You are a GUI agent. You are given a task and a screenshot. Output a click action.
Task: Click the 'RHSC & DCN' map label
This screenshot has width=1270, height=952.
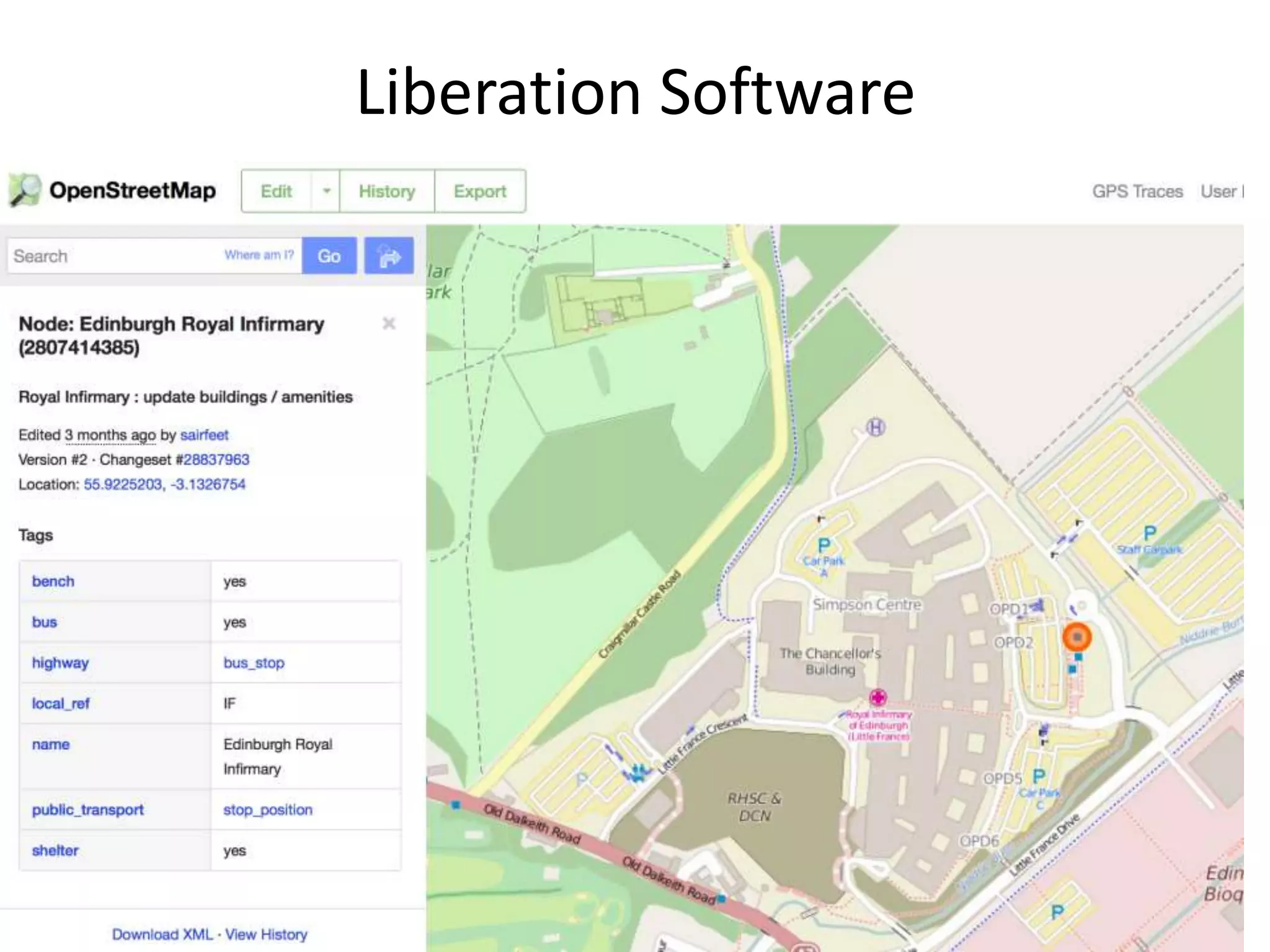tap(755, 807)
